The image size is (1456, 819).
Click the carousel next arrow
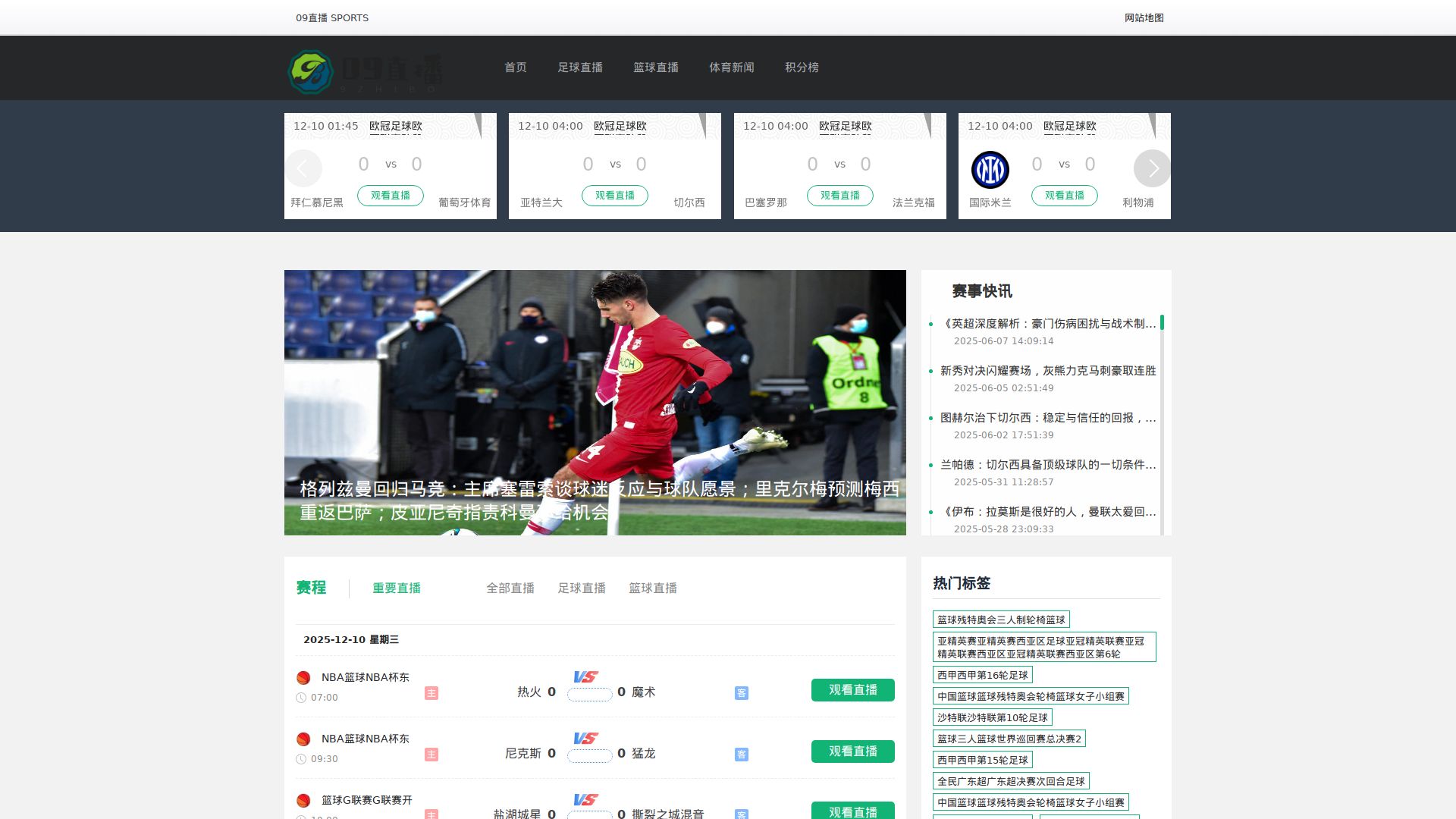click(1152, 168)
